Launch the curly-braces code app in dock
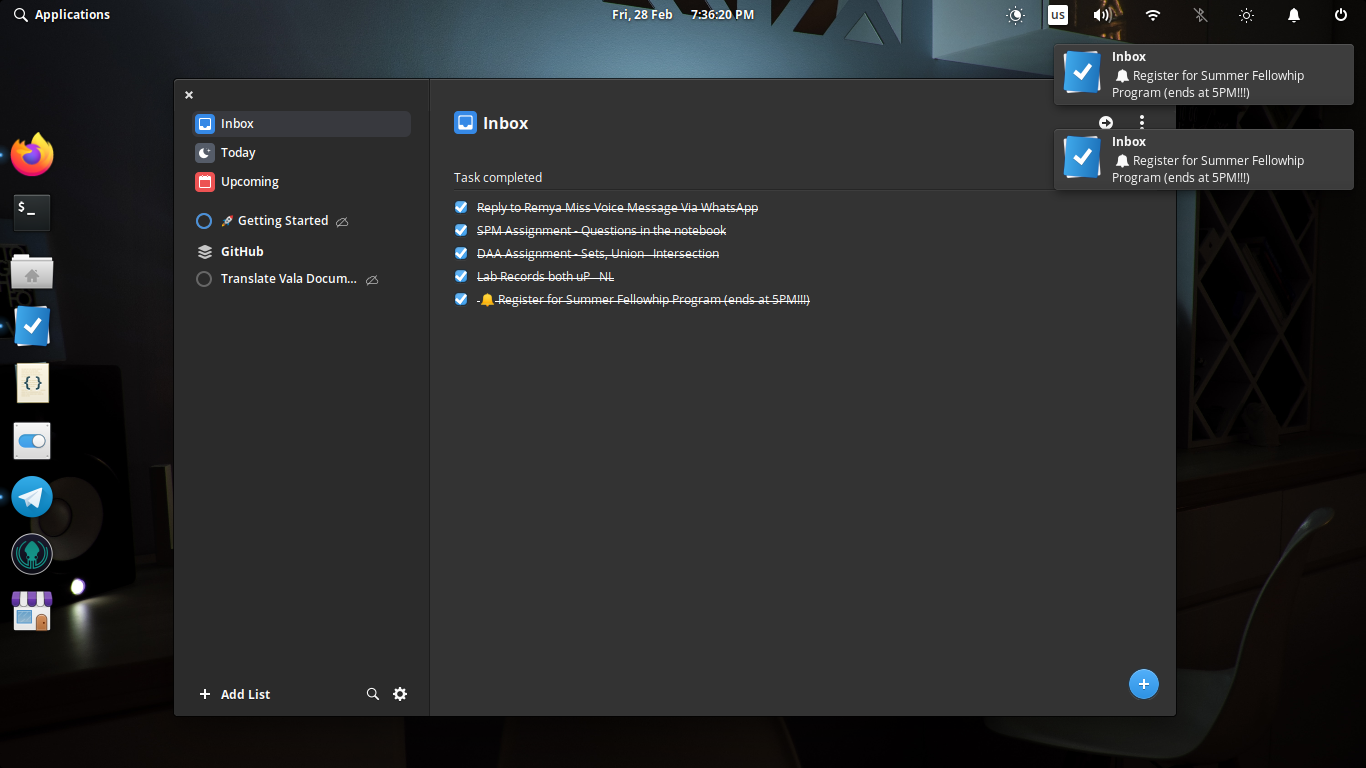 click(x=32, y=383)
